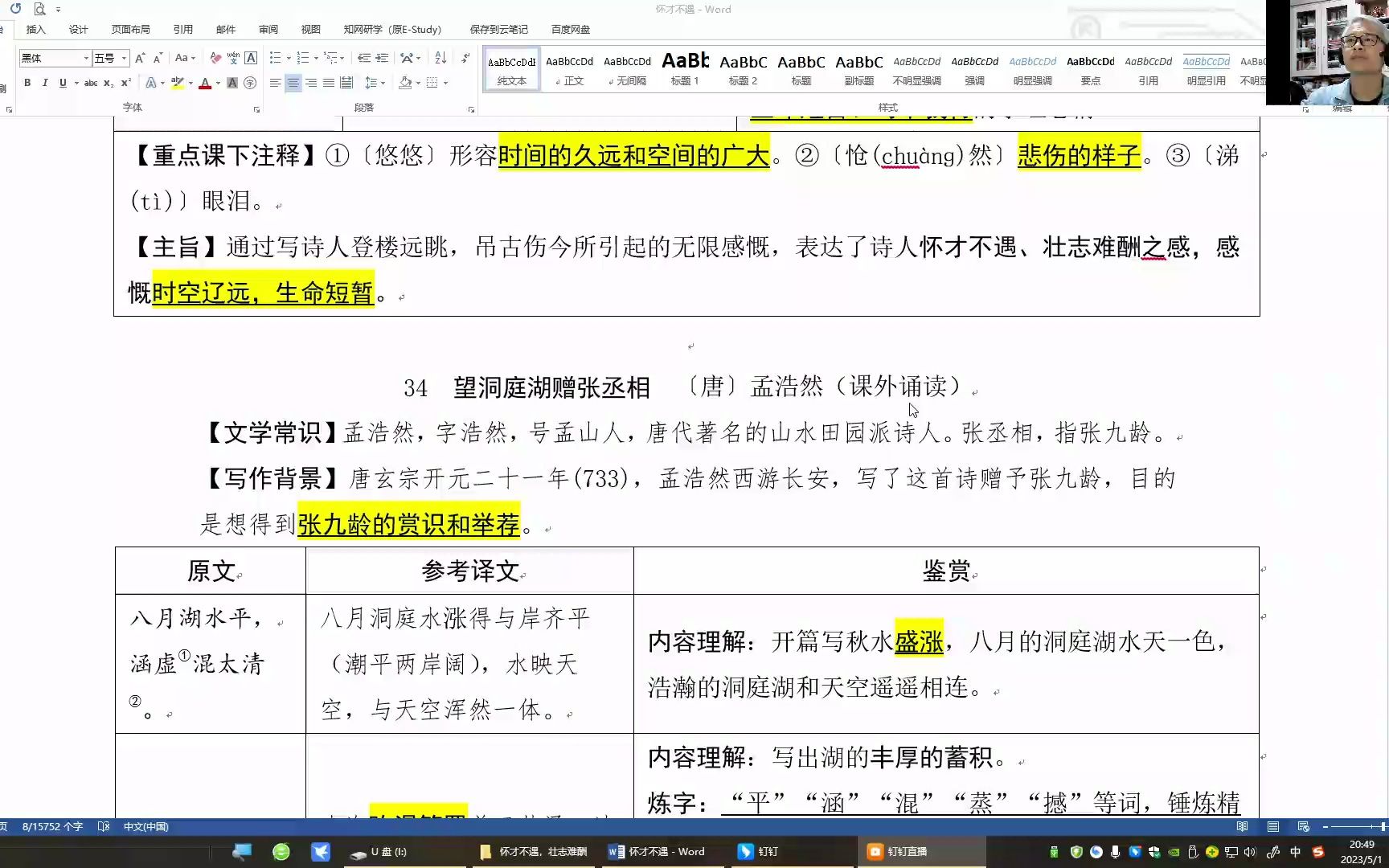The height and width of the screenshot is (868, 1389).
Task: Clear all formatting eraser icon
Action: 215,58
